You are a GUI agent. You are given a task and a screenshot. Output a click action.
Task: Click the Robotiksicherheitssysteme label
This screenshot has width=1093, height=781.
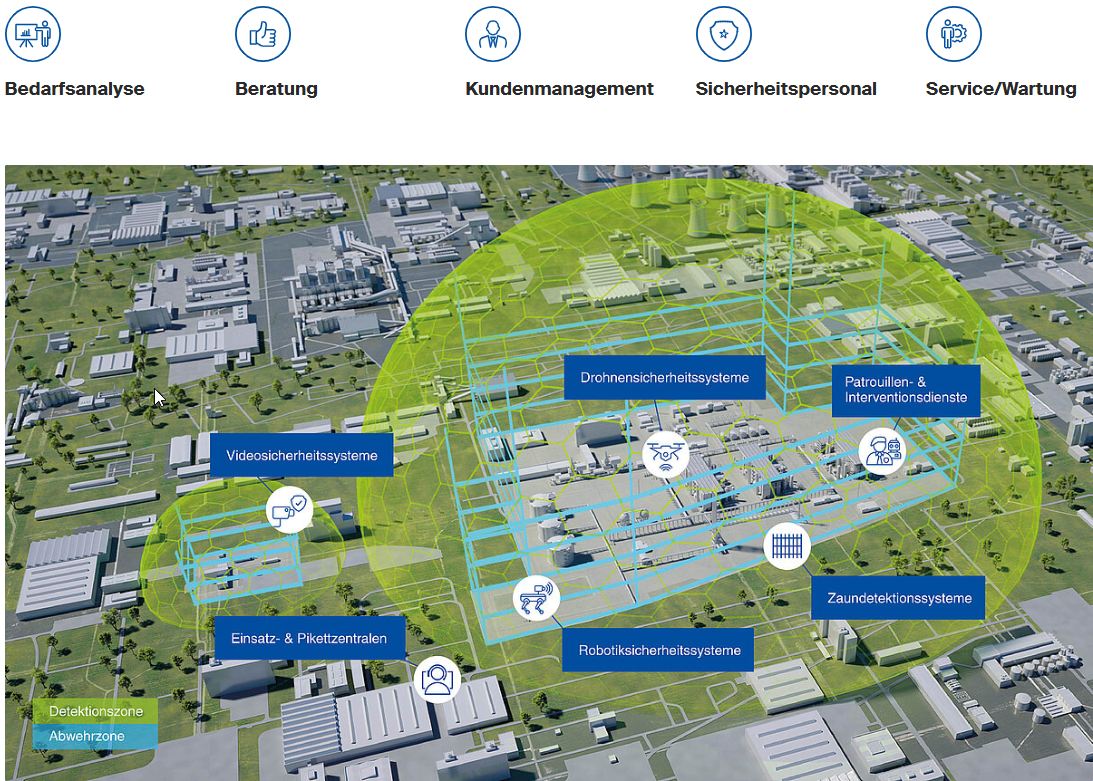pyautogui.click(x=659, y=650)
